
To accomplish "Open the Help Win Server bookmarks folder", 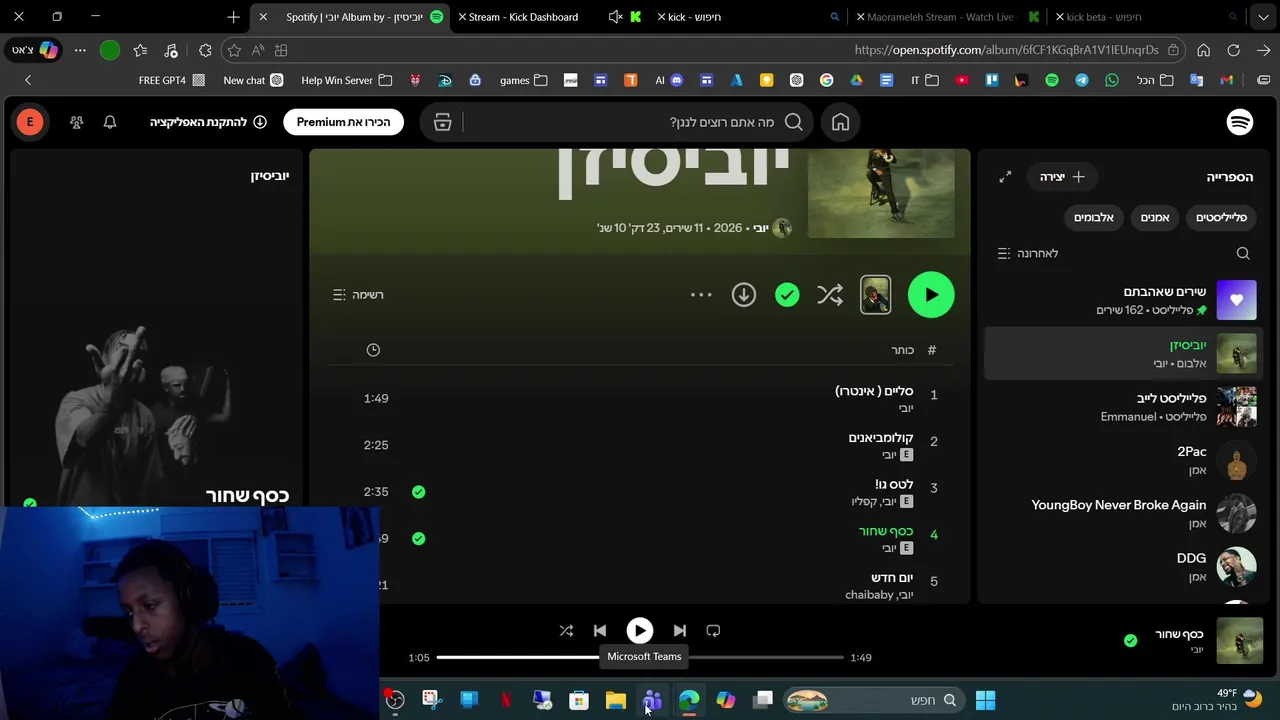I will [x=346, y=80].
